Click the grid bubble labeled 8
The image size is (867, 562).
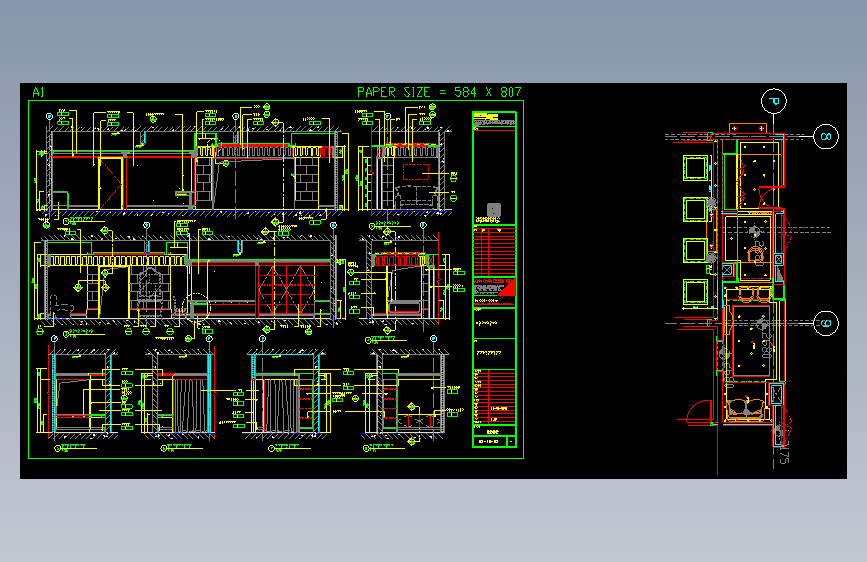[x=826, y=137]
